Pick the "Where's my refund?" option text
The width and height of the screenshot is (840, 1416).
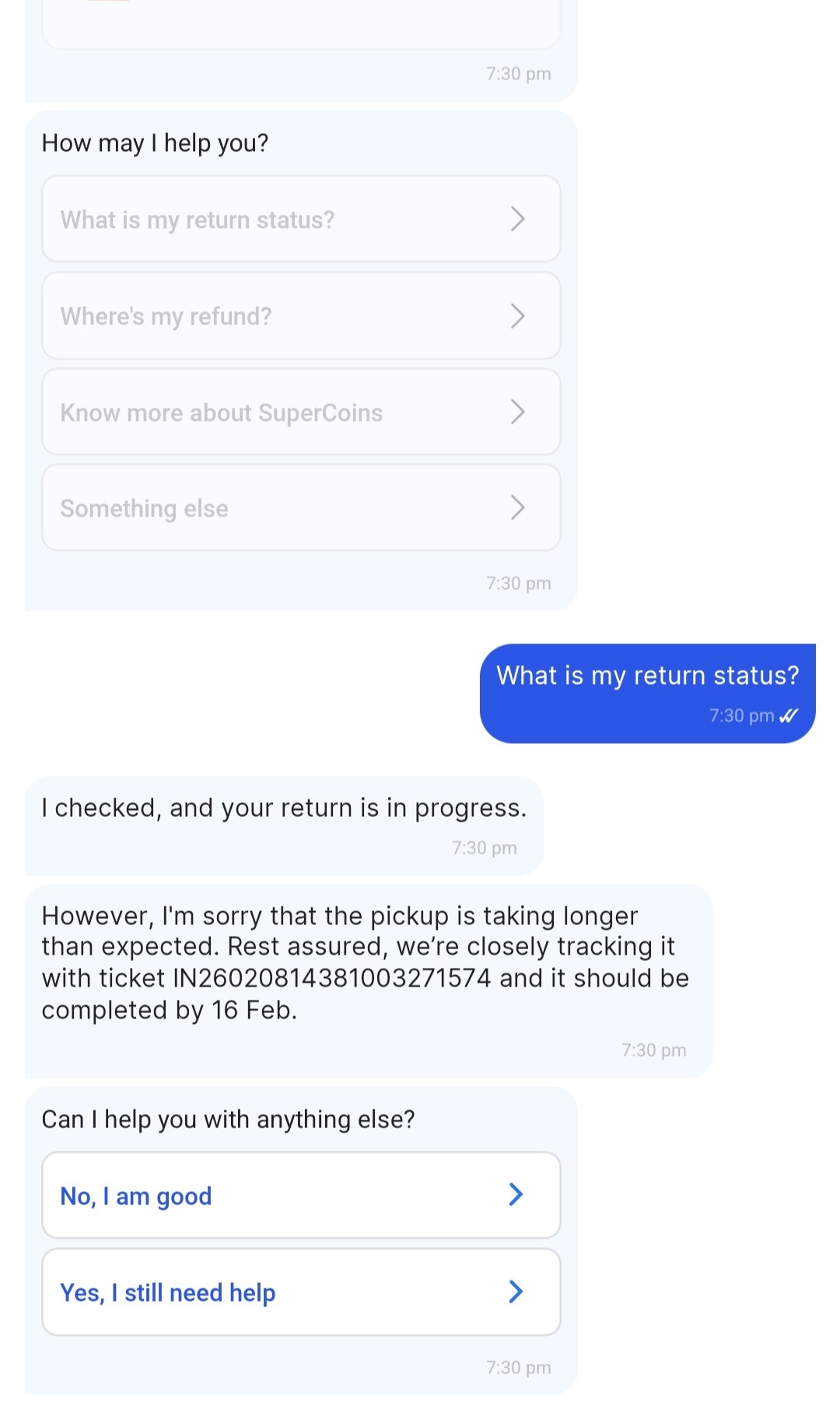(166, 317)
